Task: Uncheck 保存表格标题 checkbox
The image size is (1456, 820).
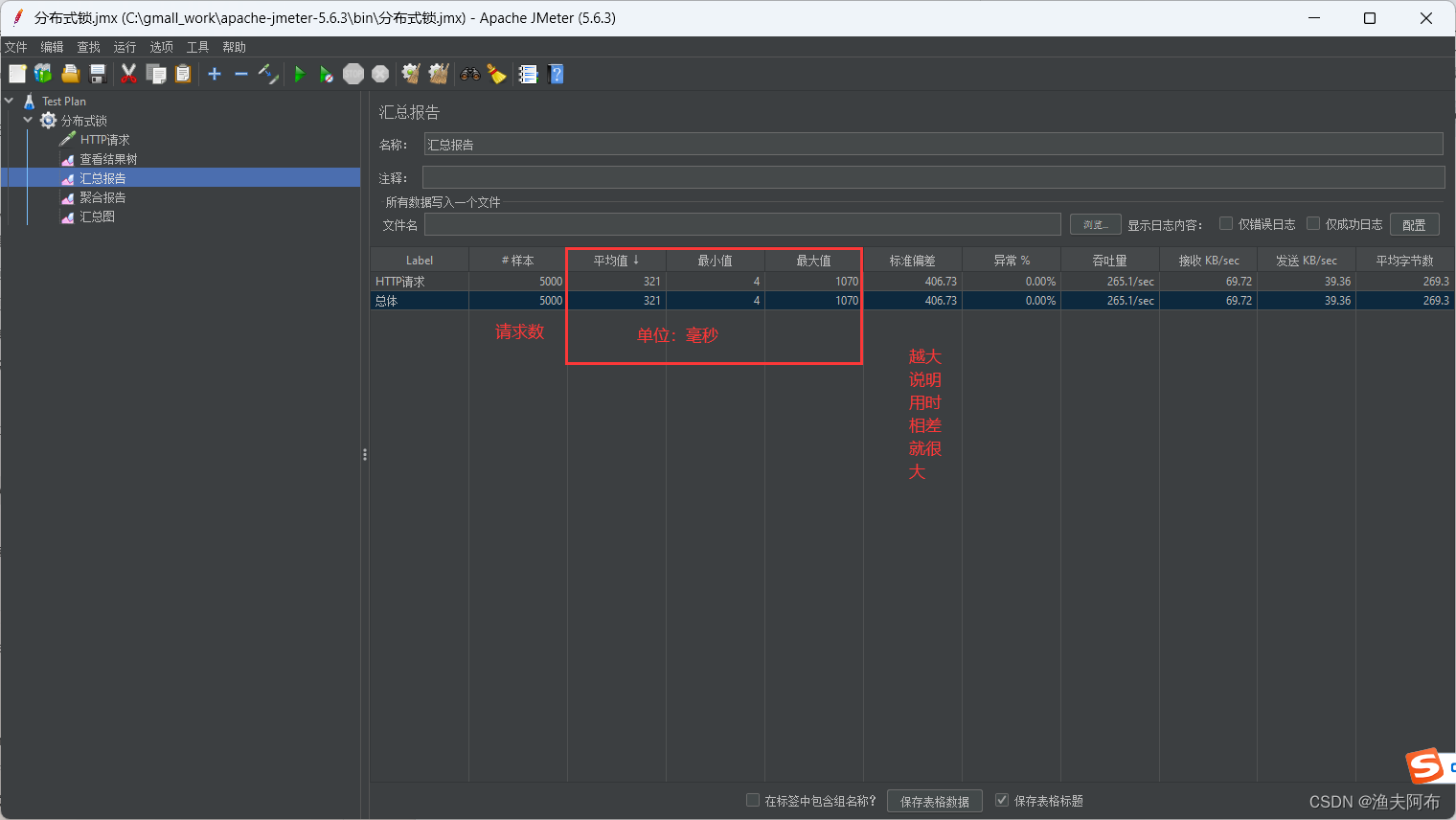Action: point(1002,800)
